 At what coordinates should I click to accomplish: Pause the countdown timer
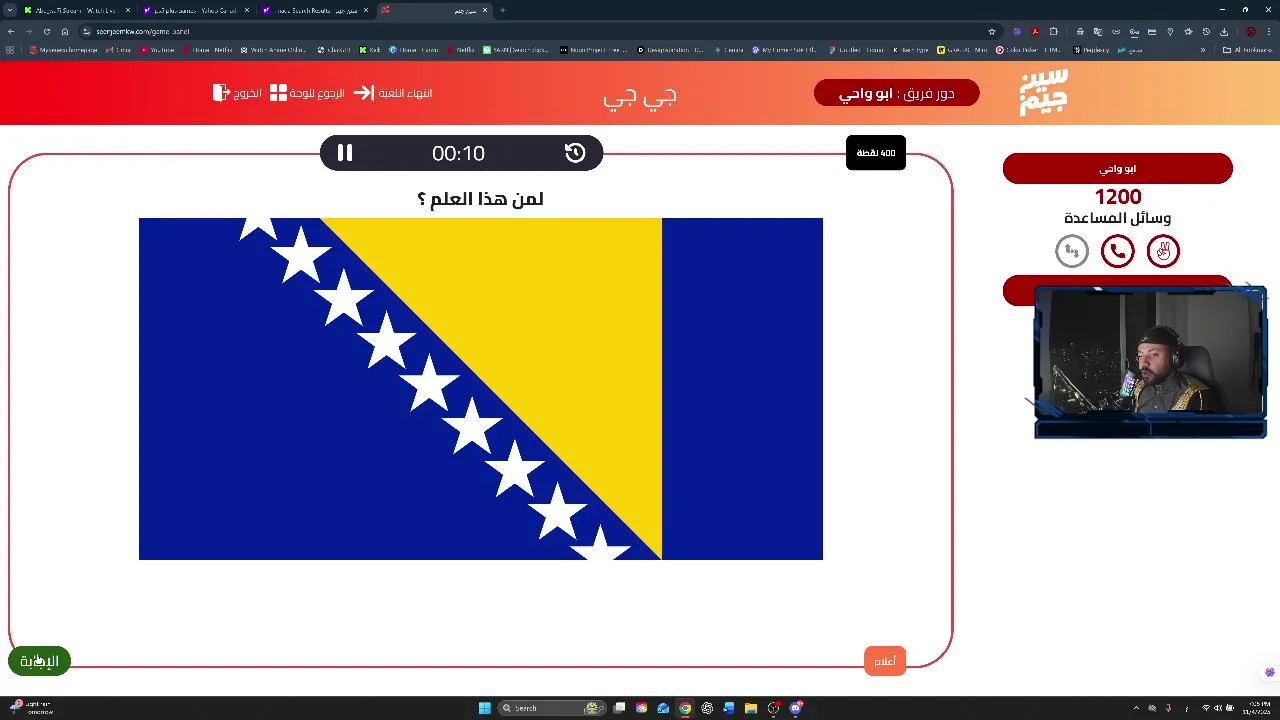pos(345,153)
